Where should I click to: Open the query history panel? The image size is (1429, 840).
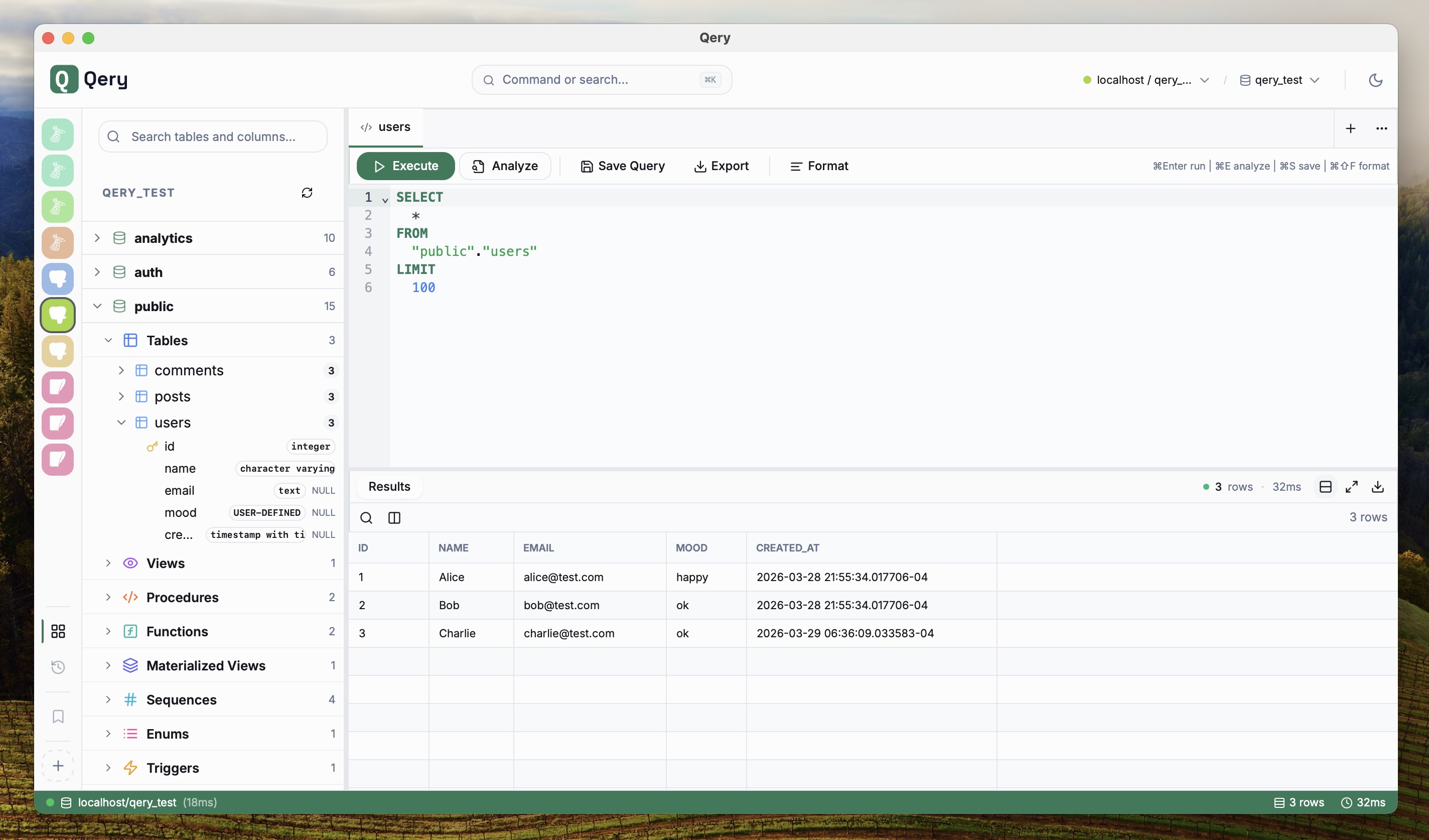click(x=57, y=667)
